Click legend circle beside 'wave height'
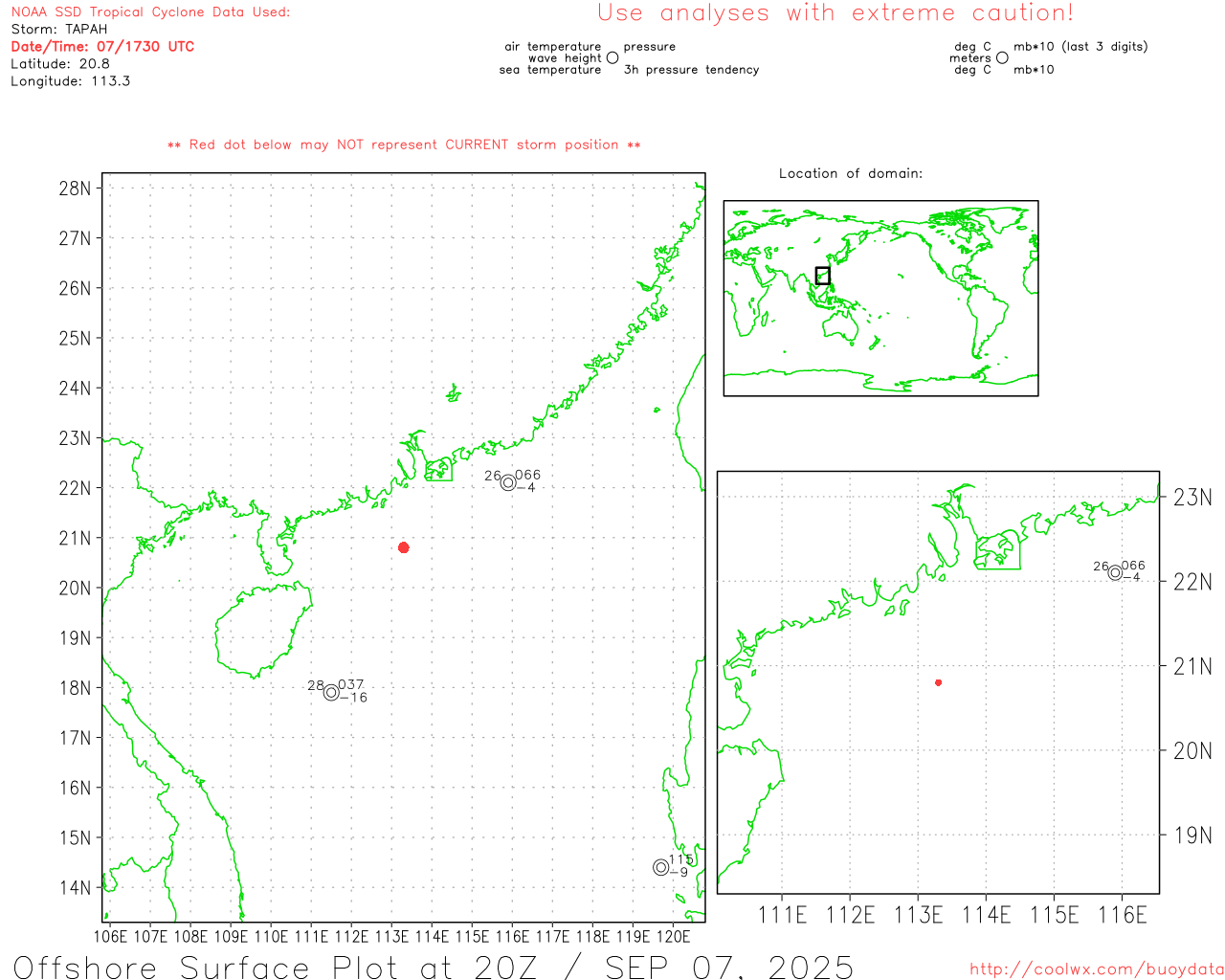 point(612,57)
